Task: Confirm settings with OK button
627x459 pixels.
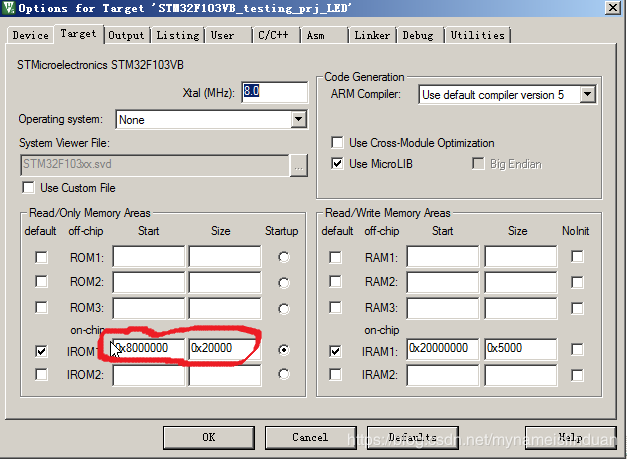Action: click(x=209, y=437)
